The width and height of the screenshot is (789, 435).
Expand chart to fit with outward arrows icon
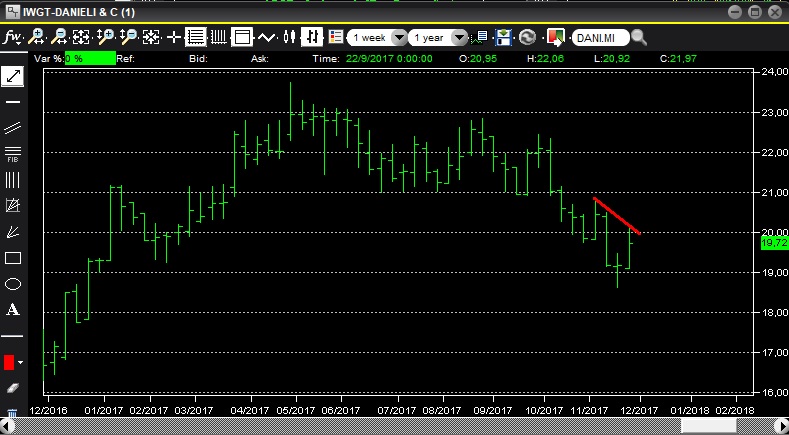click(x=81, y=37)
